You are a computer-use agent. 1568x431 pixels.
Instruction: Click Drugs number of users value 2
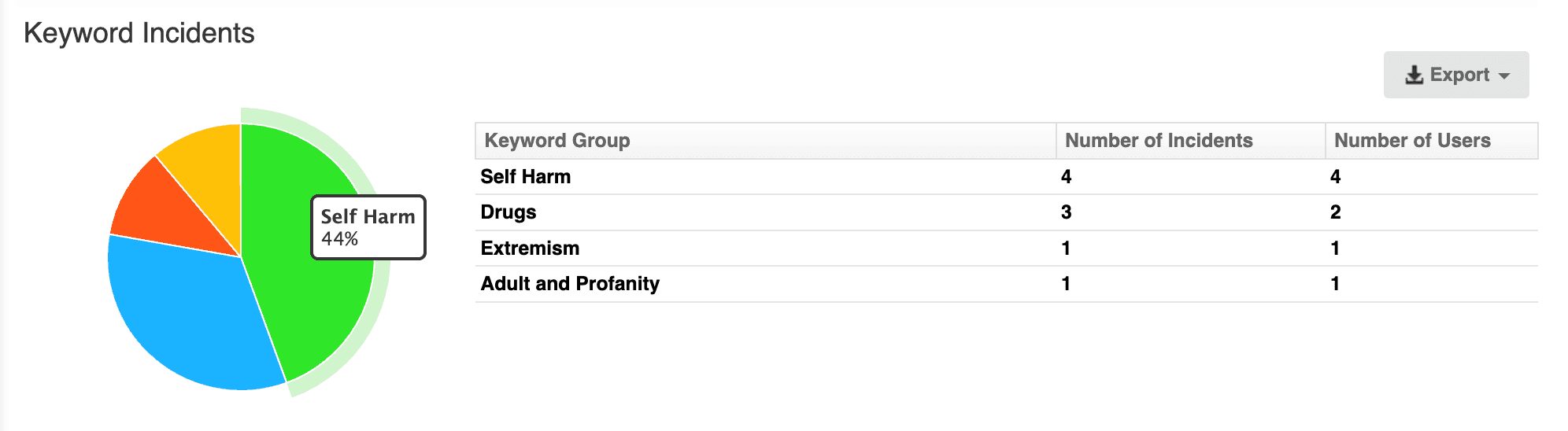(x=1335, y=212)
